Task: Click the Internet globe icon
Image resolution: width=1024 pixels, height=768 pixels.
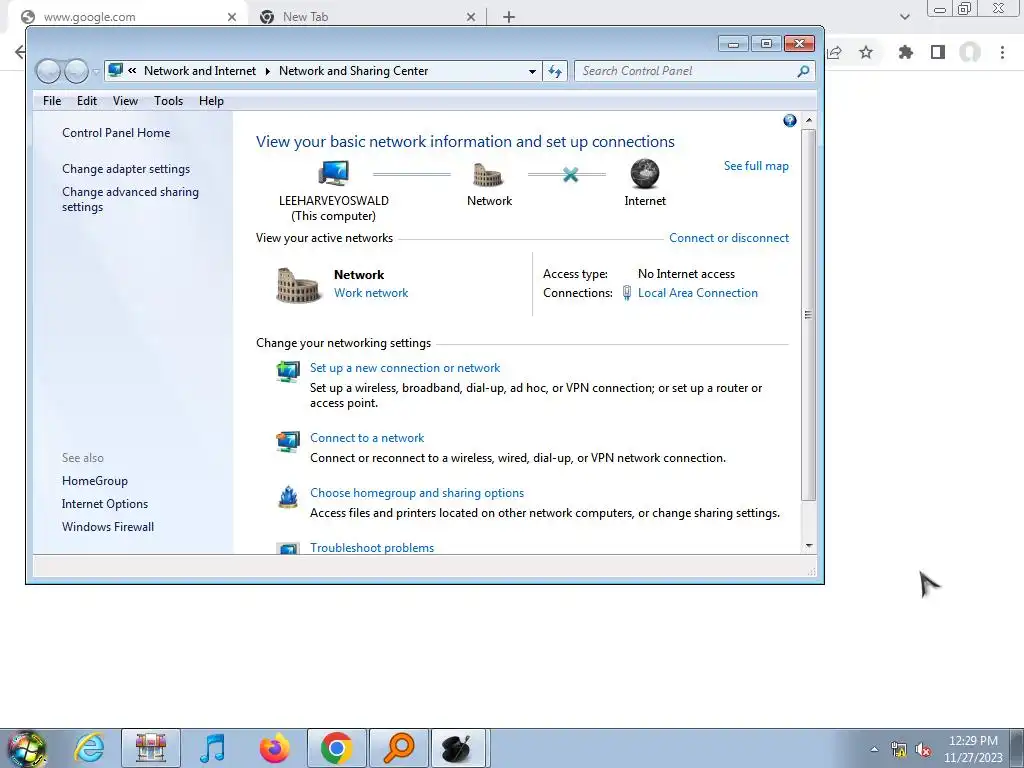Action: coord(645,174)
